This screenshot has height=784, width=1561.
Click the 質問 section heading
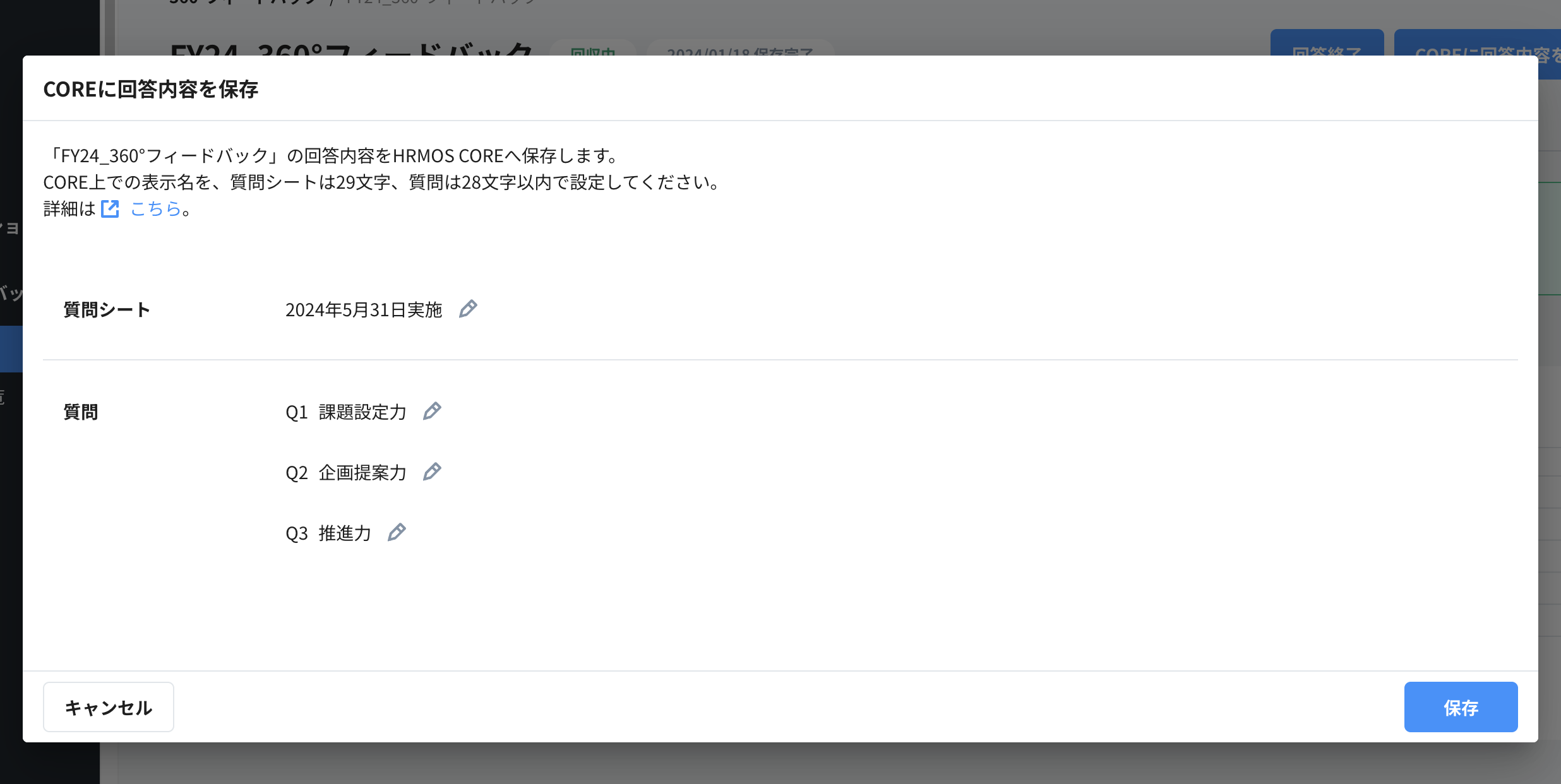[x=80, y=411]
